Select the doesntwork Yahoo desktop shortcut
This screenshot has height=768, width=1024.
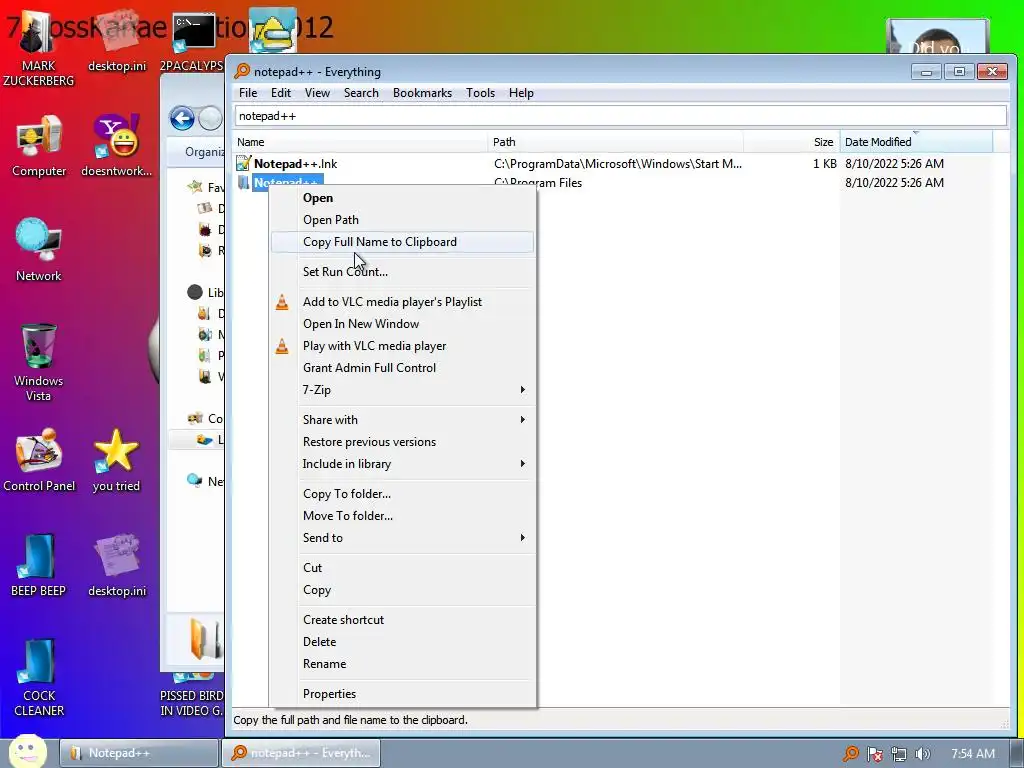pyautogui.click(x=116, y=146)
